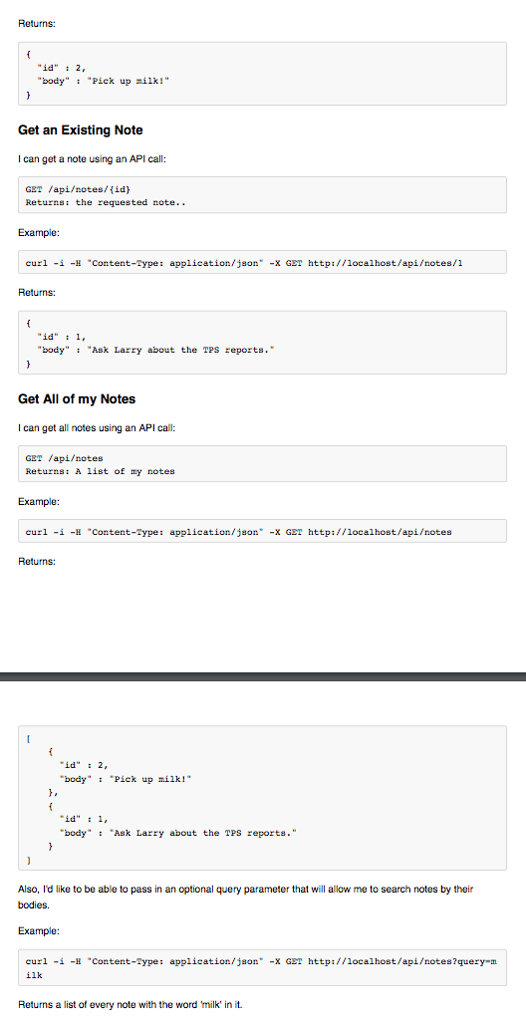Click the JSON array listing both notes

(262, 797)
